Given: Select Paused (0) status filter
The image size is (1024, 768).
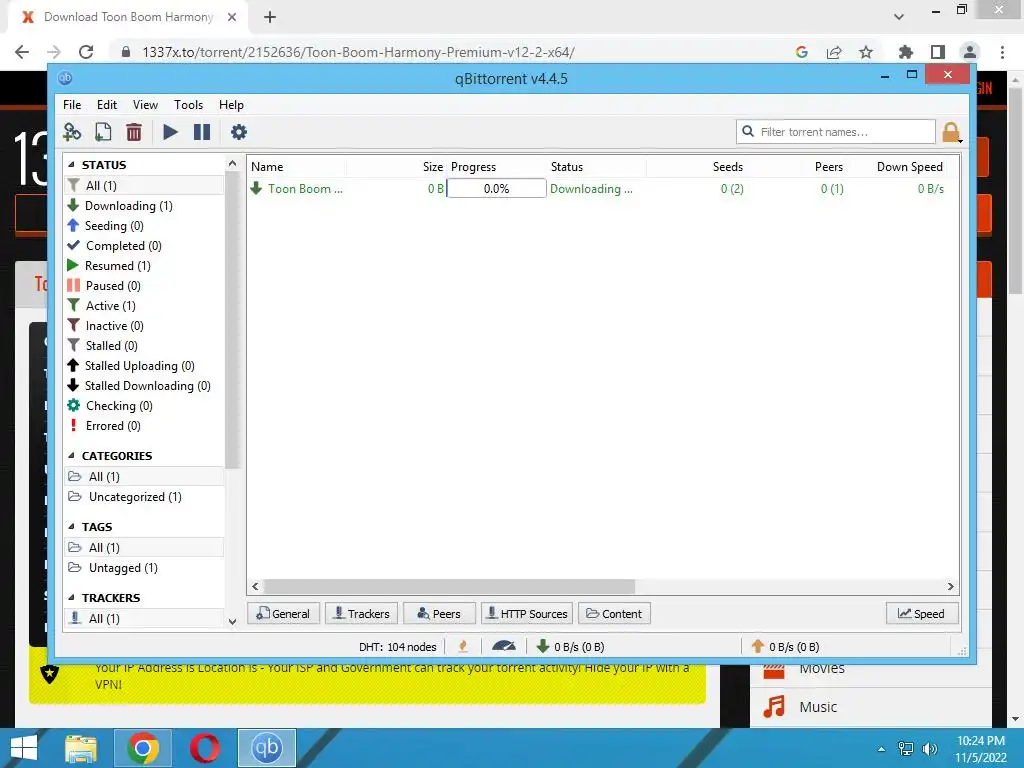Looking at the screenshot, I should [x=144, y=286].
